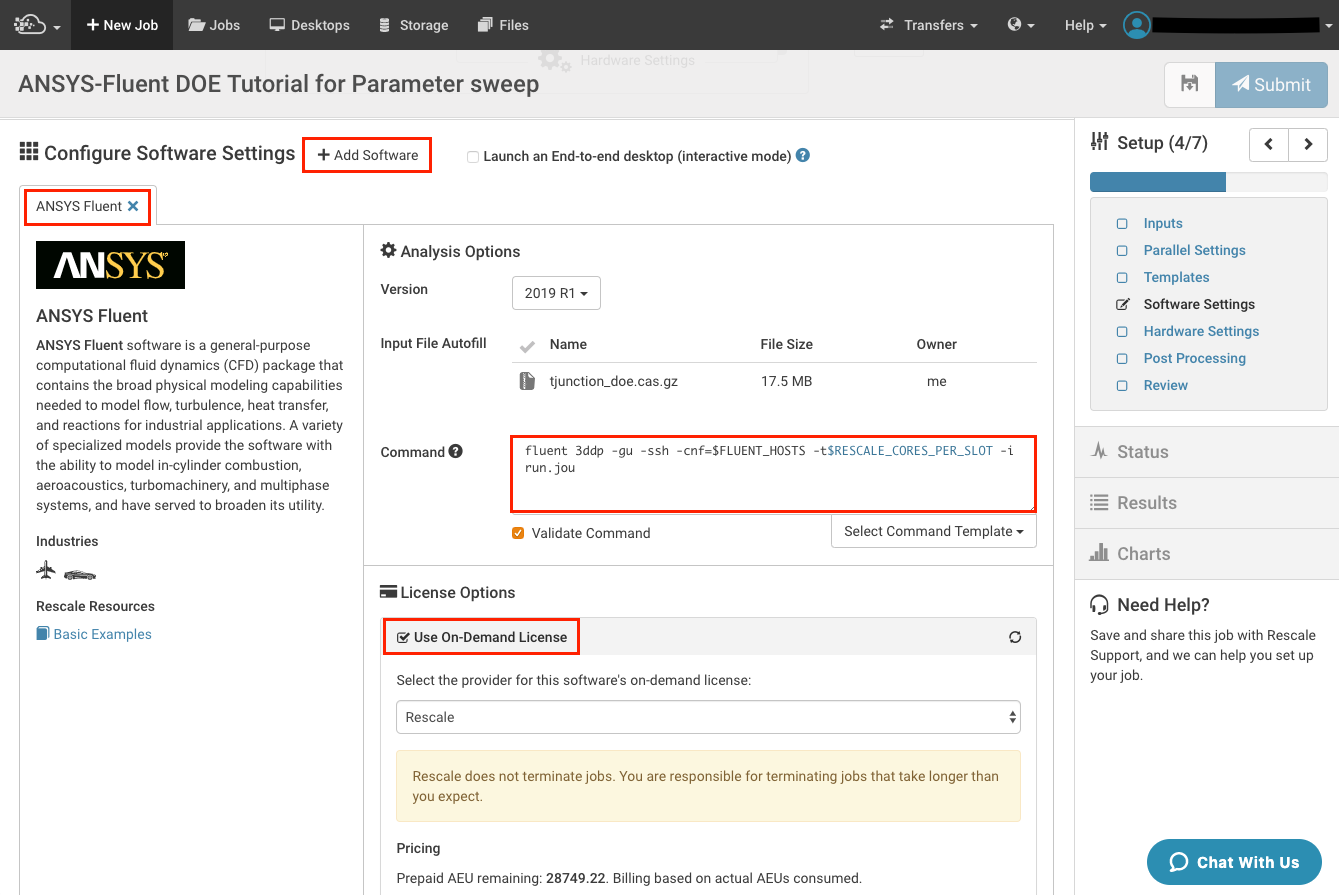Screen dimensions: 1339x895
Task: Open the Transfers dropdown menu
Action: click(928, 25)
